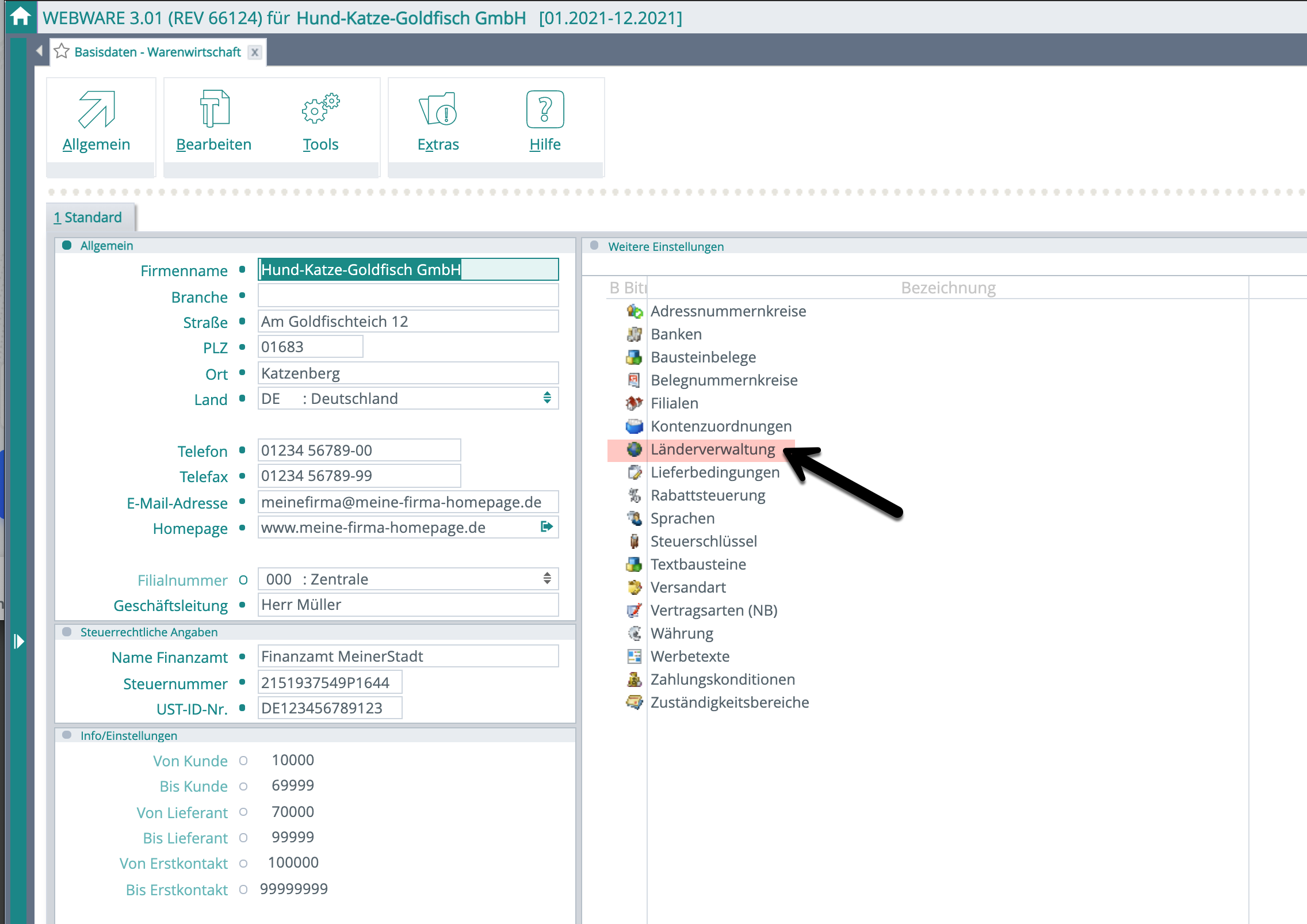
Task: Open the Extras toolbar icon
Action: pos(438,109)
